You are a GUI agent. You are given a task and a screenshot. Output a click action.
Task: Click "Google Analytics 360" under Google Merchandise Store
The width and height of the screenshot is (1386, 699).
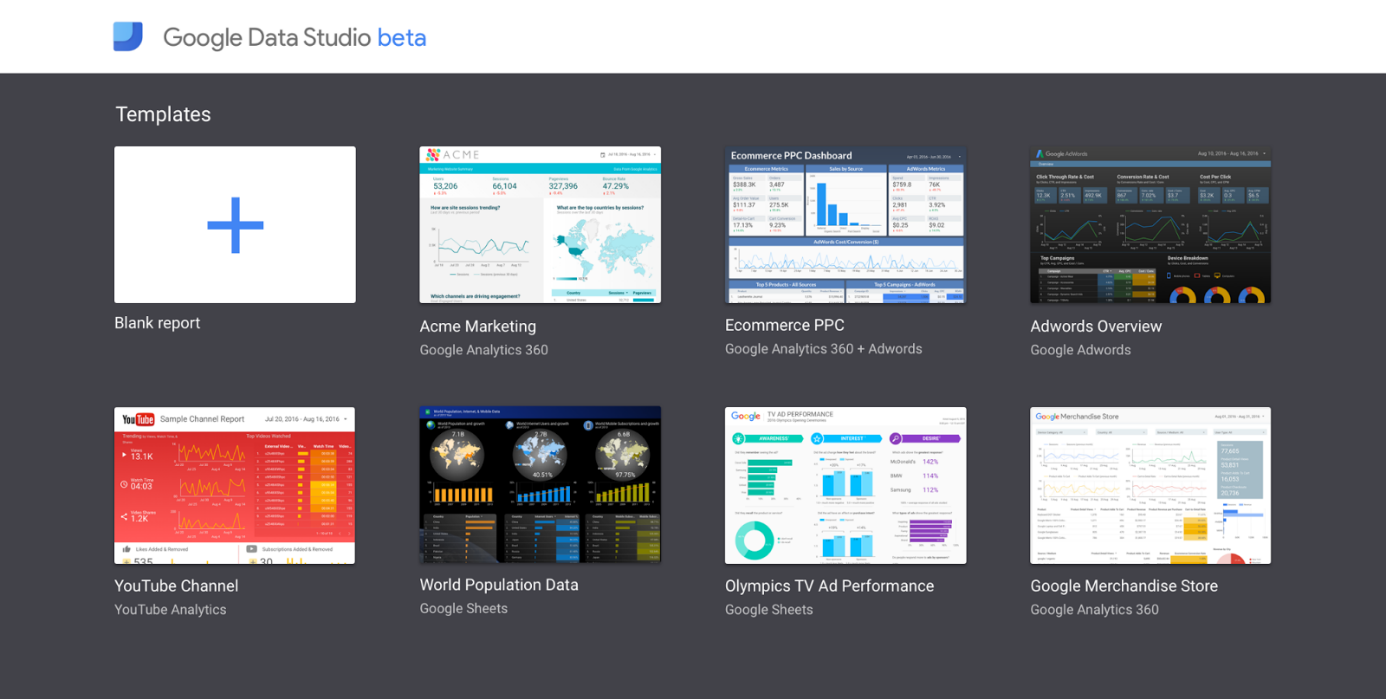[1095, 610]
